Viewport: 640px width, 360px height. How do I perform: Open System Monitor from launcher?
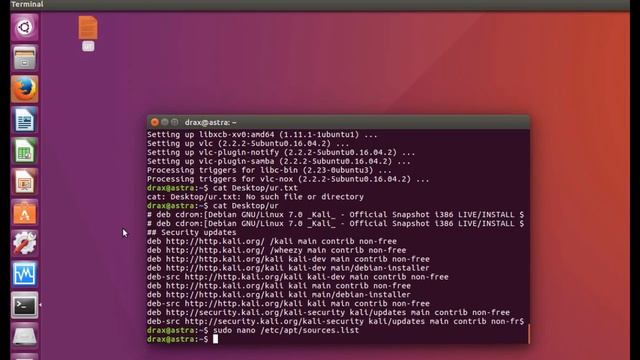pos(24,274)
